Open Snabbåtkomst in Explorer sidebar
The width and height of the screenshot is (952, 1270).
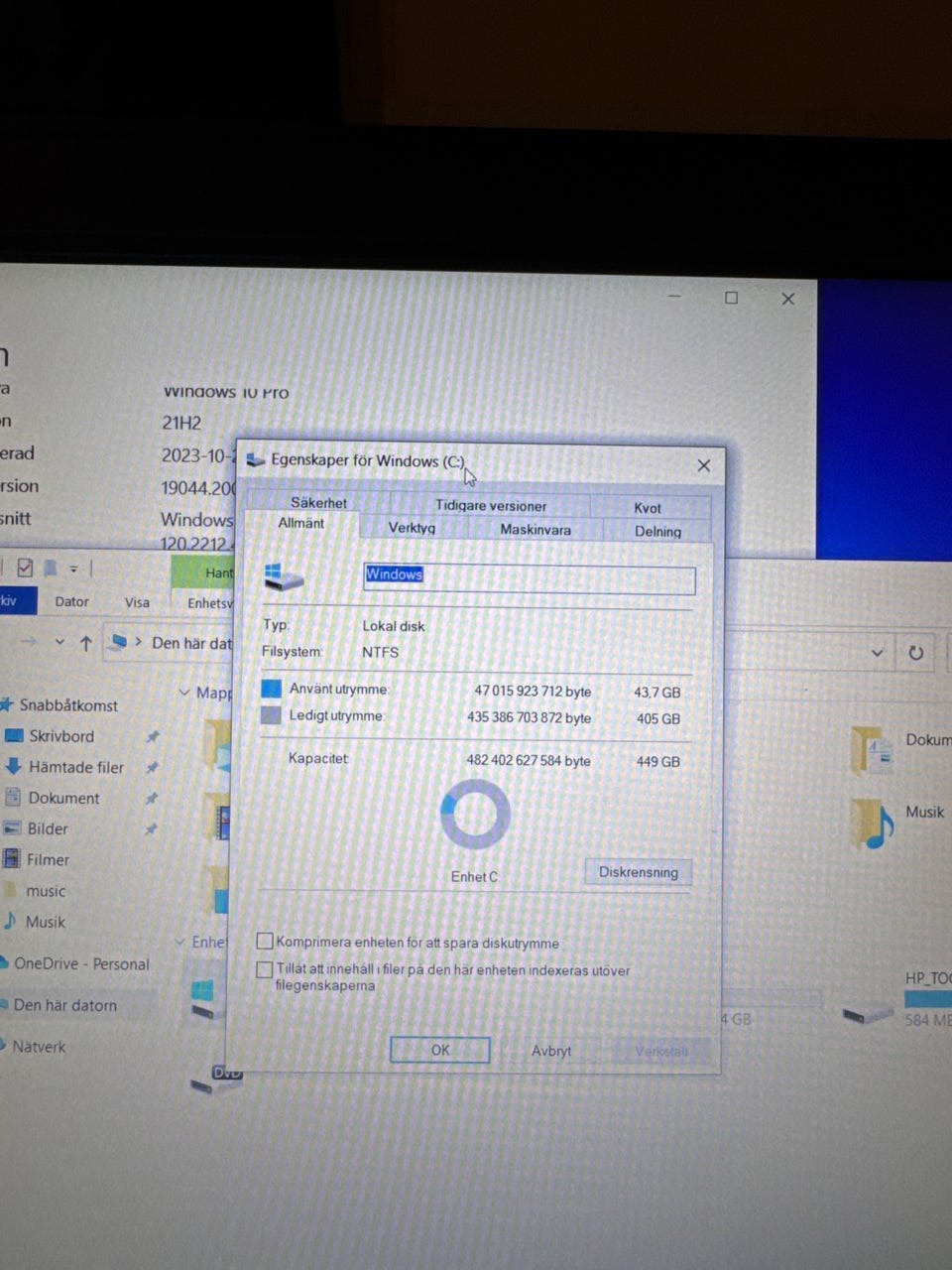(68, 705)
